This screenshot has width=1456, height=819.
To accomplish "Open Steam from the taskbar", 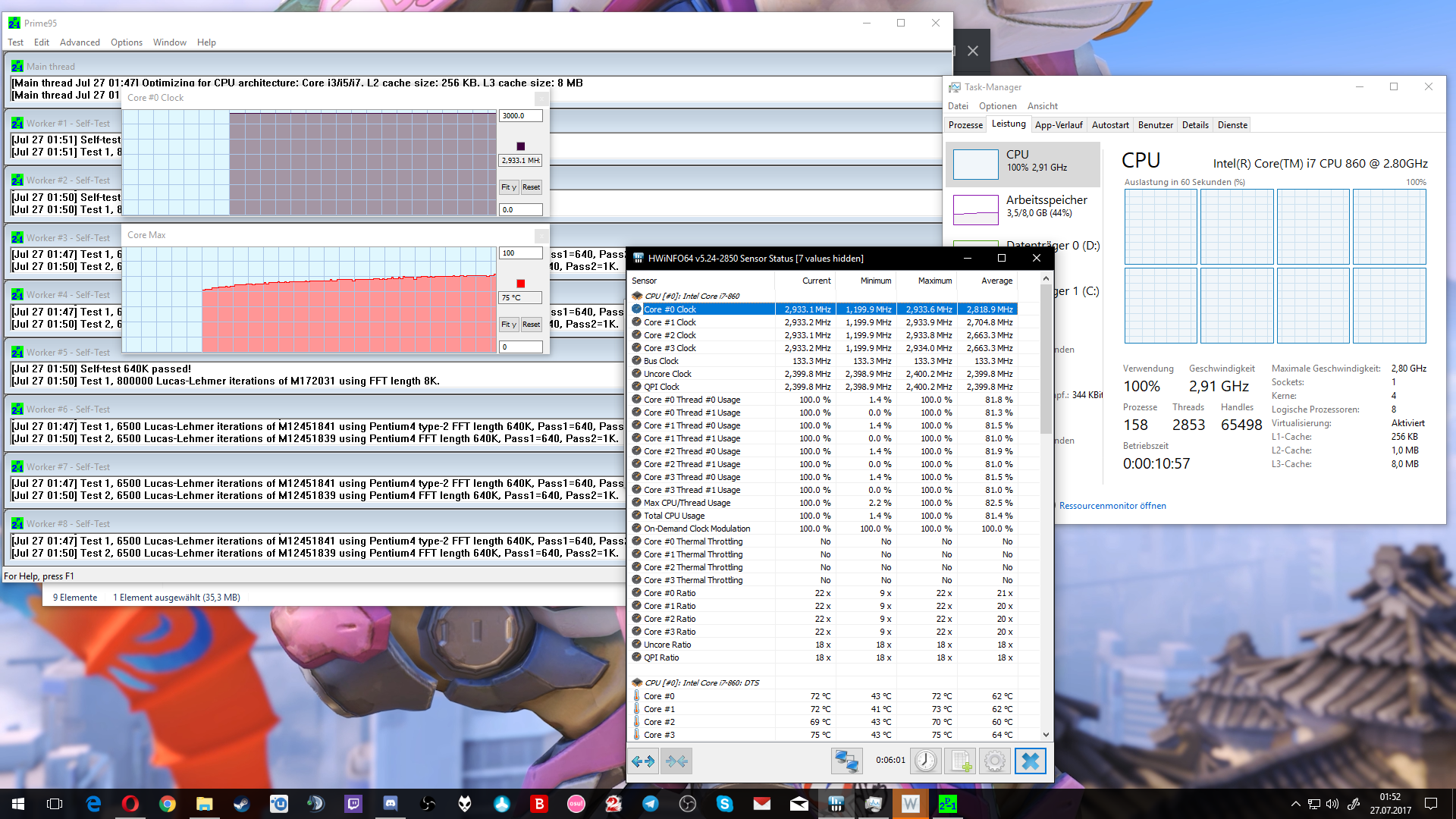I will [242, 804].
